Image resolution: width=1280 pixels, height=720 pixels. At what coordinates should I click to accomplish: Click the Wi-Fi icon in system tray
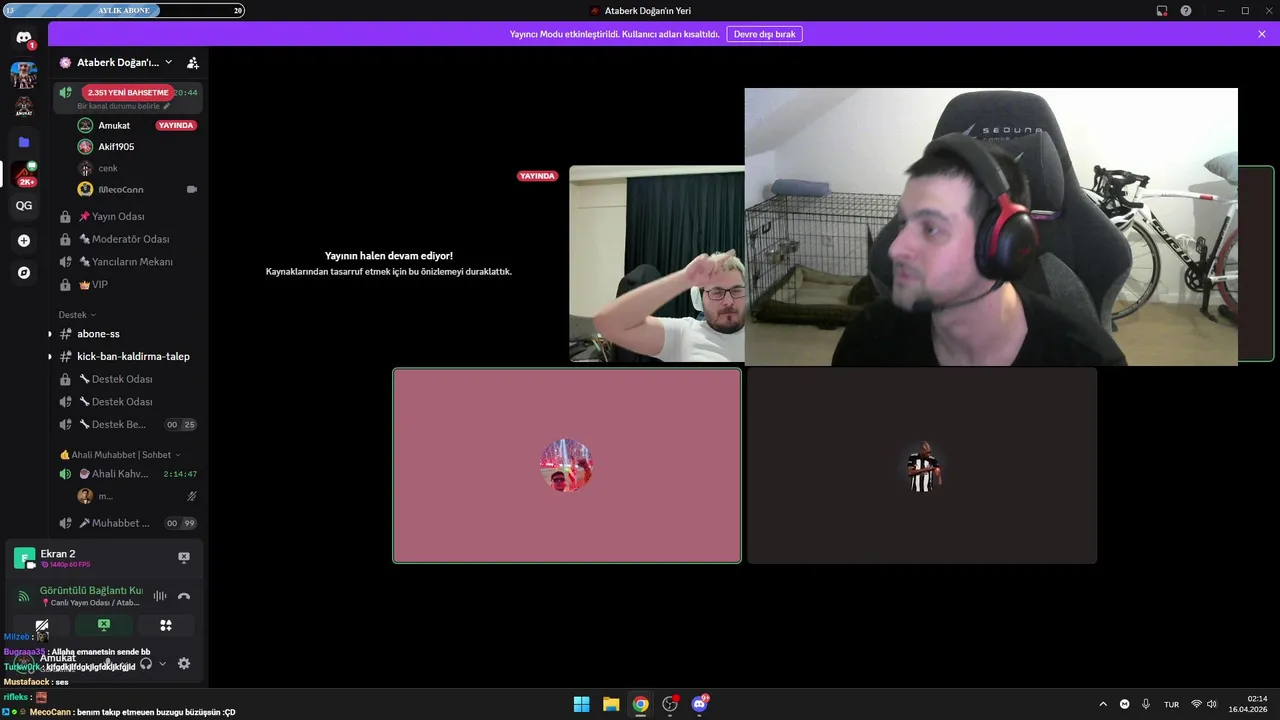coord(1196,704)
